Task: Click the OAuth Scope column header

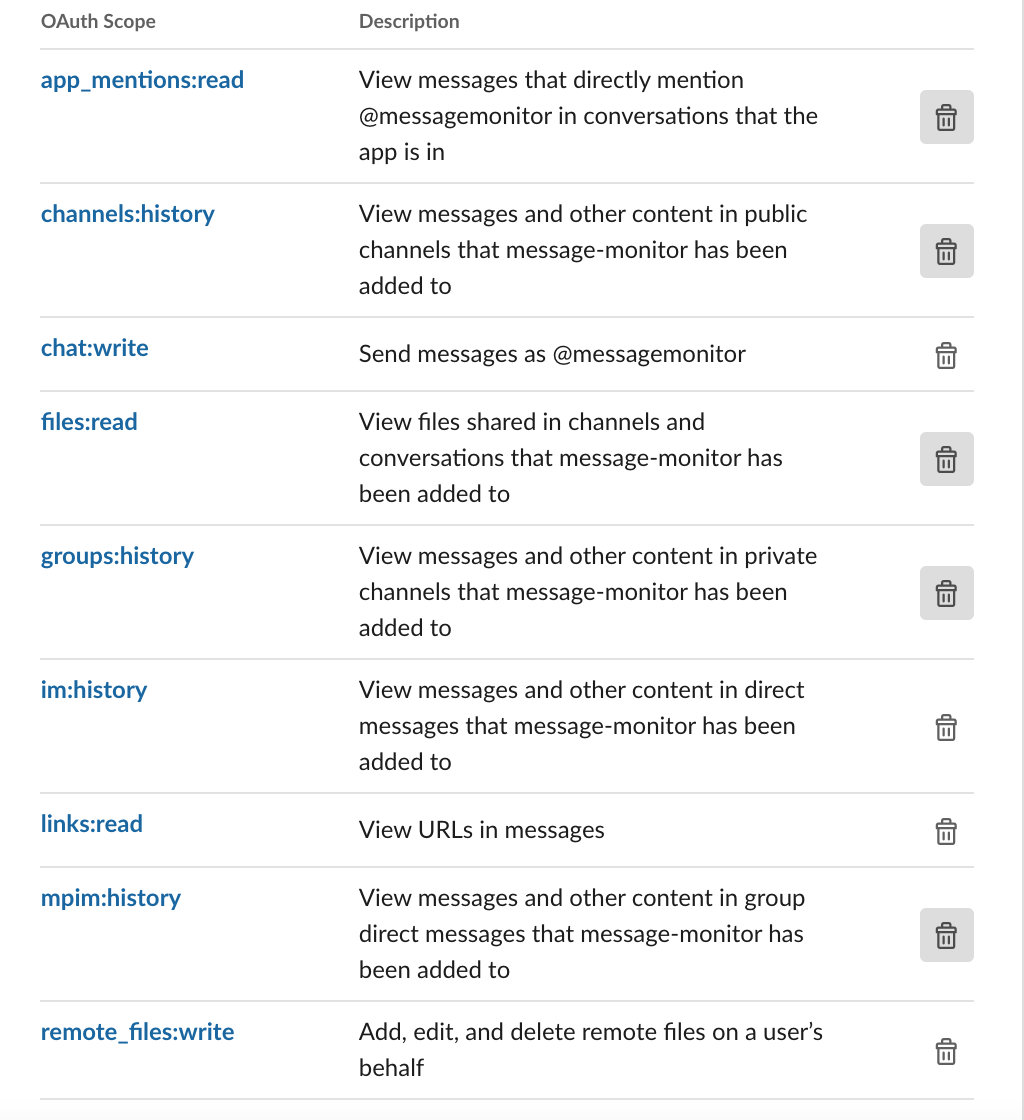Action: 98,21
